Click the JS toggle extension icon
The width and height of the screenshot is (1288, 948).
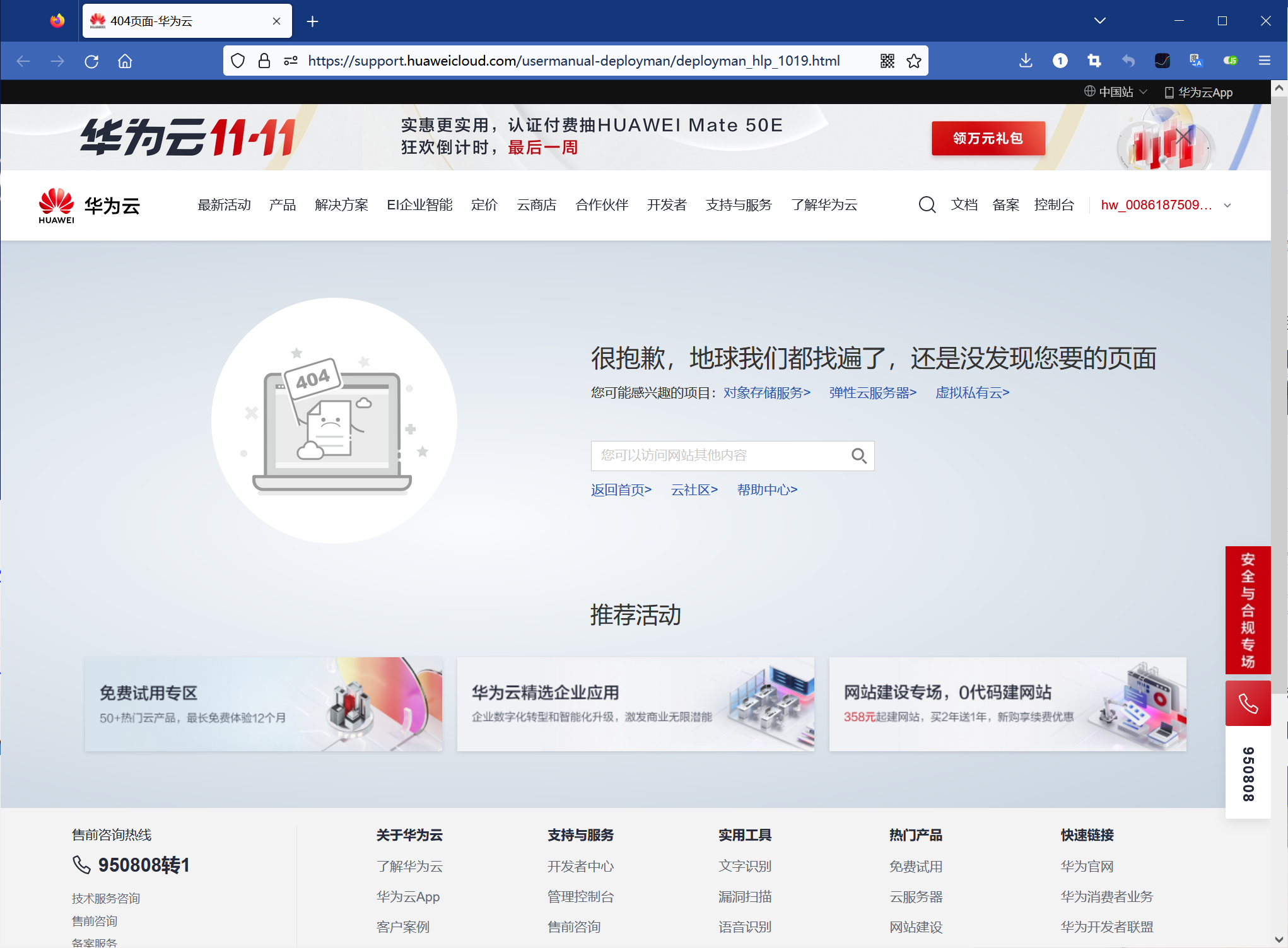coord(1231,61)
